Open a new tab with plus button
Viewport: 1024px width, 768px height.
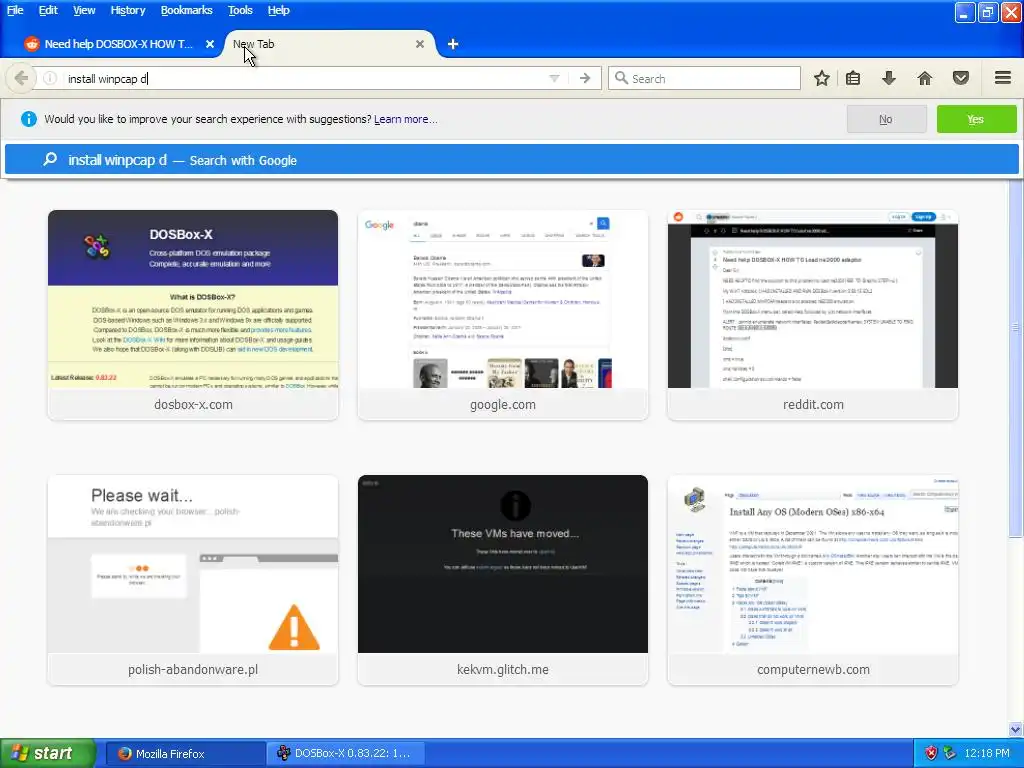pos(453,44)
